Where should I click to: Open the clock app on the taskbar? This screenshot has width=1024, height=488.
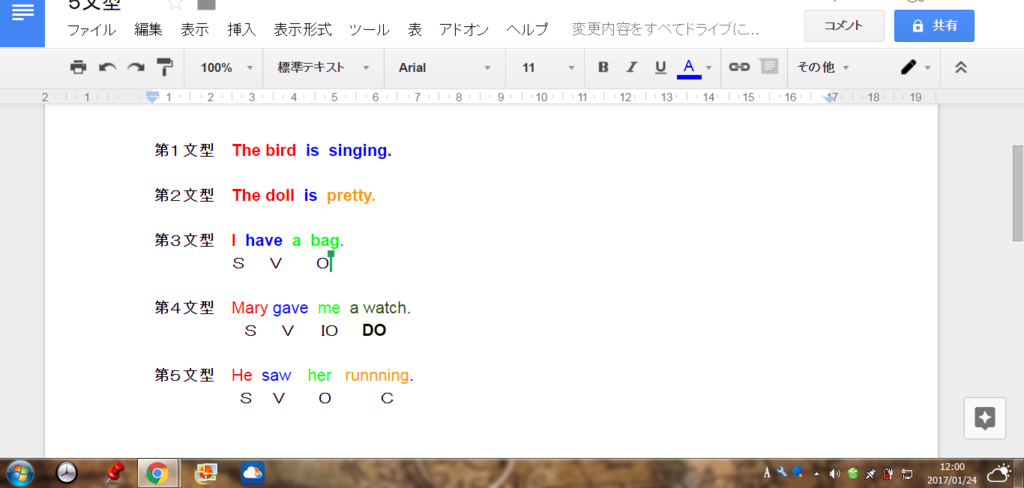[x=67, y=472]
